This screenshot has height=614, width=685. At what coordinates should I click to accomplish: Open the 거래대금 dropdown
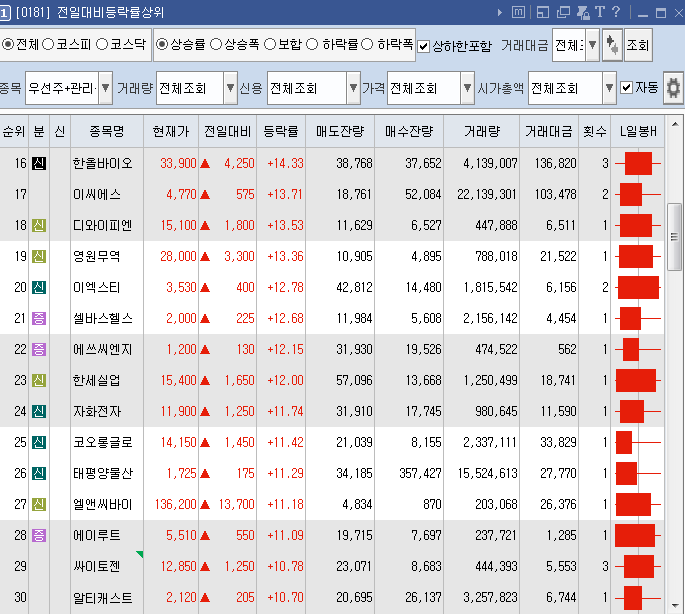[592, 45]
